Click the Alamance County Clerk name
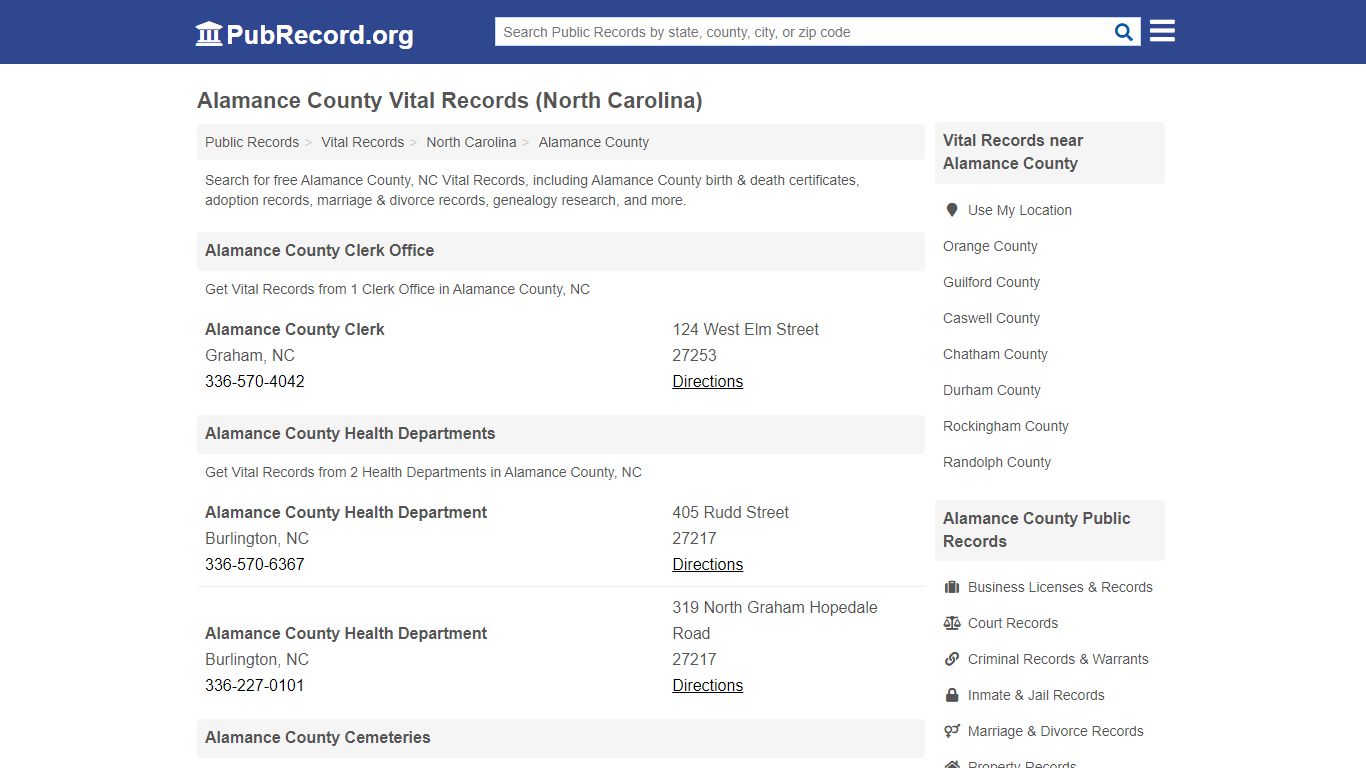This screenshot has height=768, width=1366. [295, 329]
